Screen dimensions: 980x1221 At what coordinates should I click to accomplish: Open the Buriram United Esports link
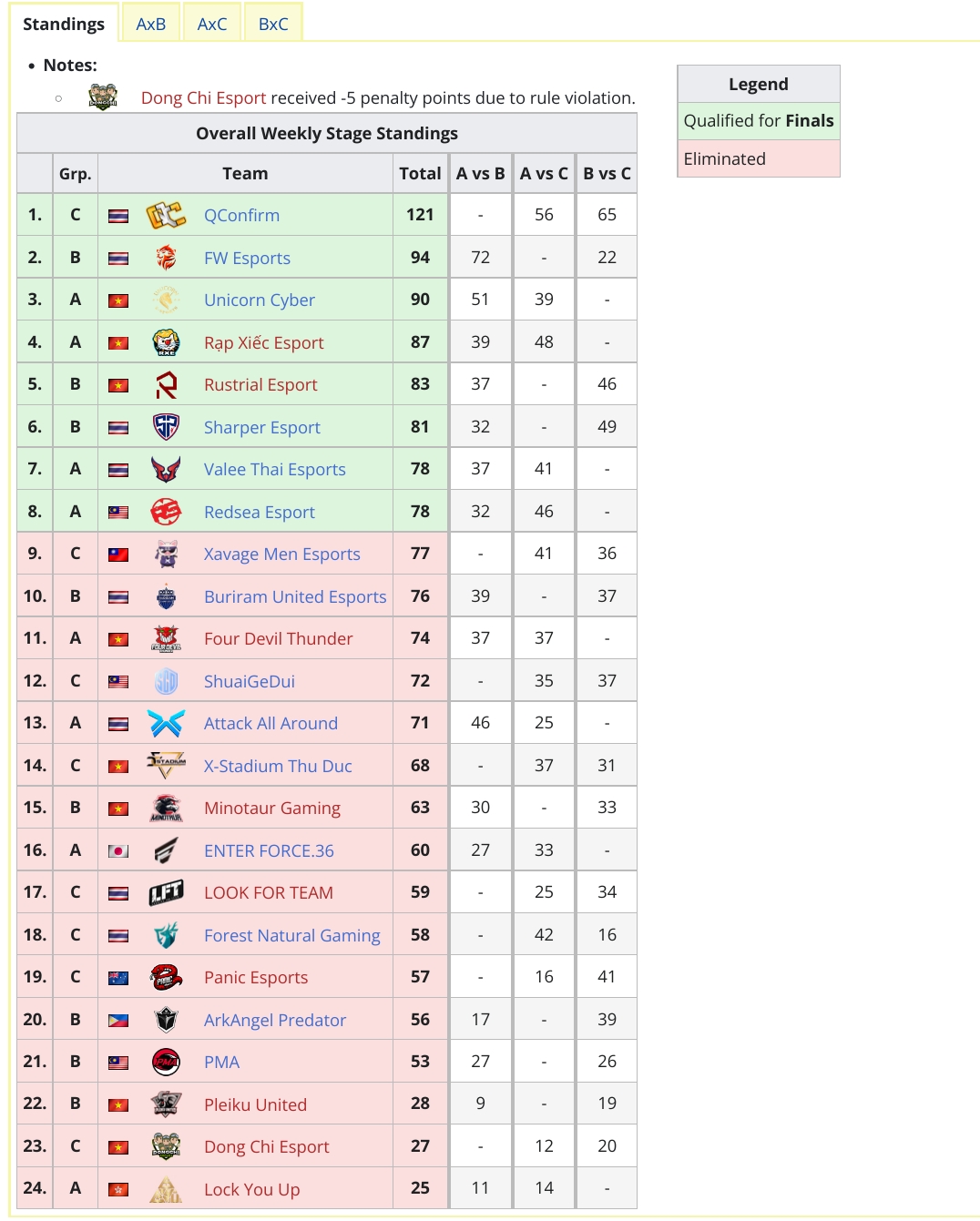point(295,597)
